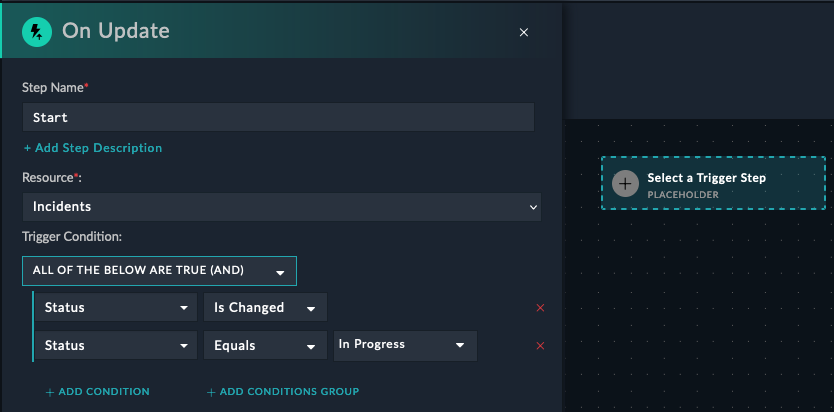Screen dimensions: 834x412
Task: Click the plus icon beside Add Condition
Action: pyautogui.click(x=50, y=392)
